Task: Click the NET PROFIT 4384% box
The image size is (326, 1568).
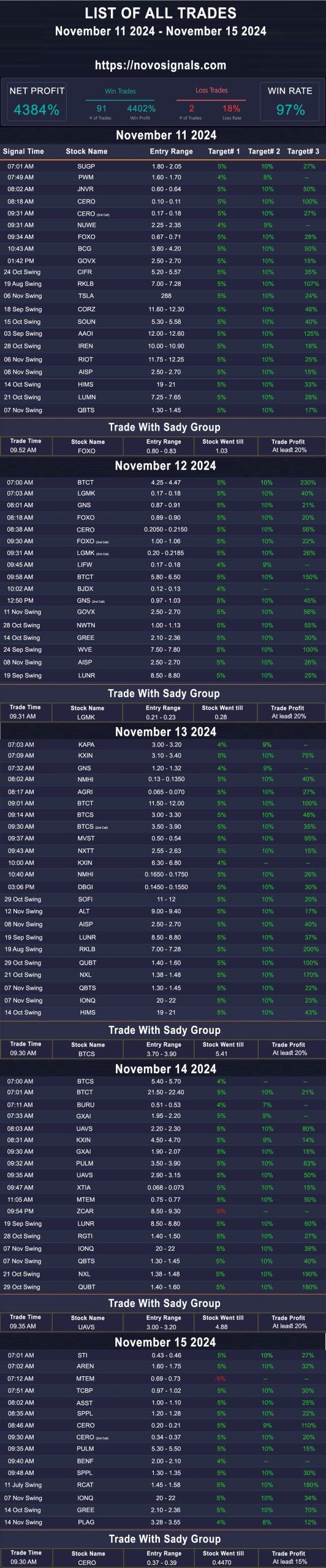Action: [37, 102]
